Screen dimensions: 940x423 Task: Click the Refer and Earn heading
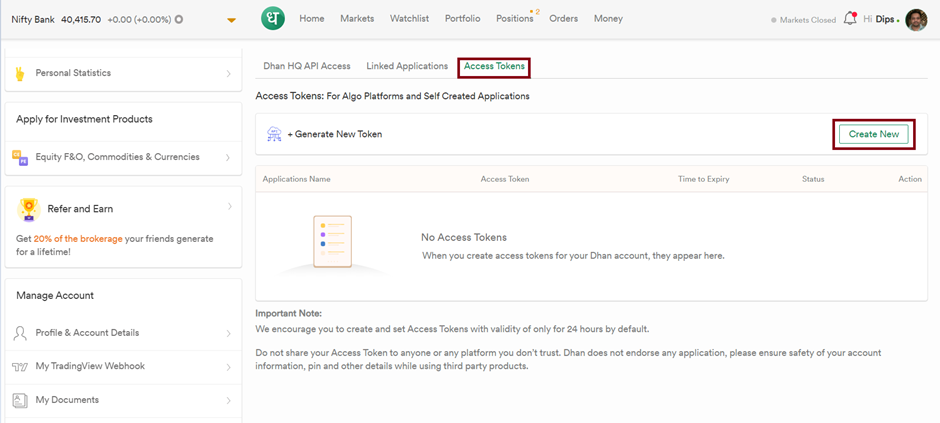click(80, 209)
